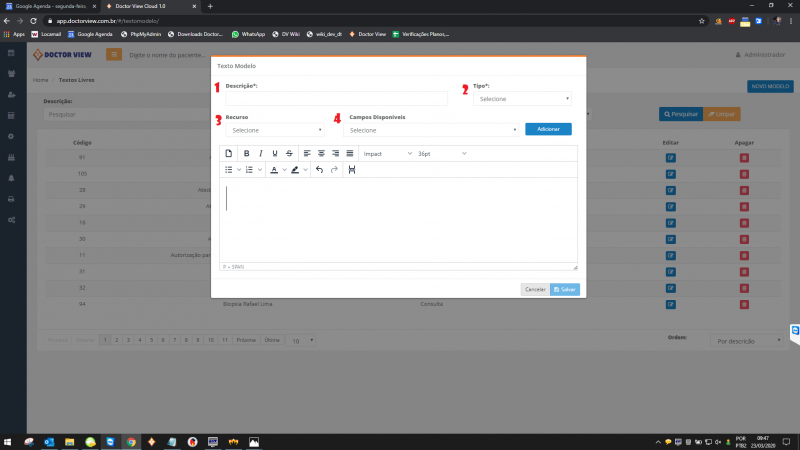The image size is (800, 450).
Task: Apply strikethrough formatting
Action: click(x=289, y=154)
